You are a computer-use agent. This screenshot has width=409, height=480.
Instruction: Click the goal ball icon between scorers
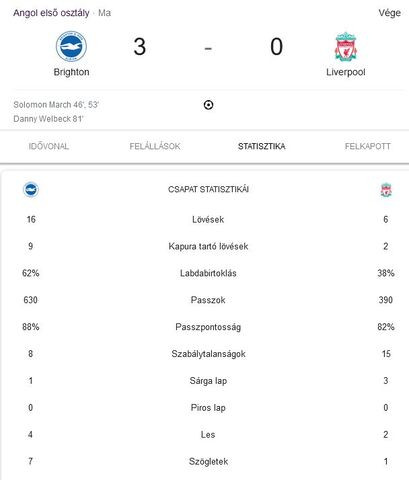(x=208, y=105)
